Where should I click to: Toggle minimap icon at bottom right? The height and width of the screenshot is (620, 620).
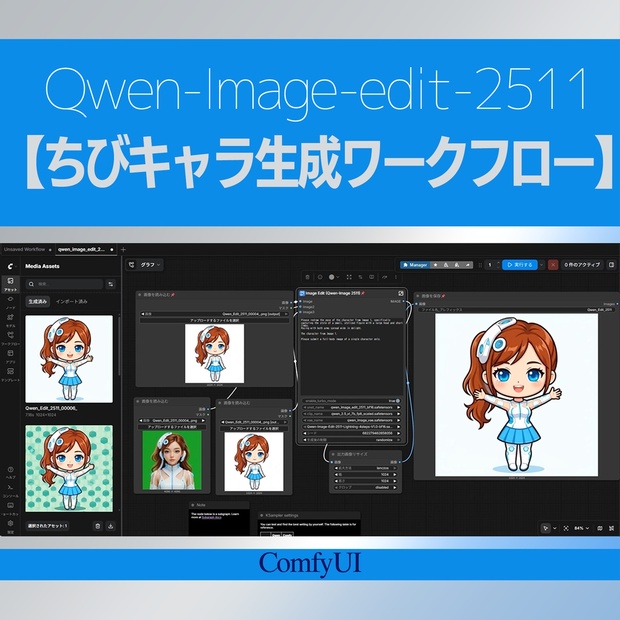coord(600,528)
